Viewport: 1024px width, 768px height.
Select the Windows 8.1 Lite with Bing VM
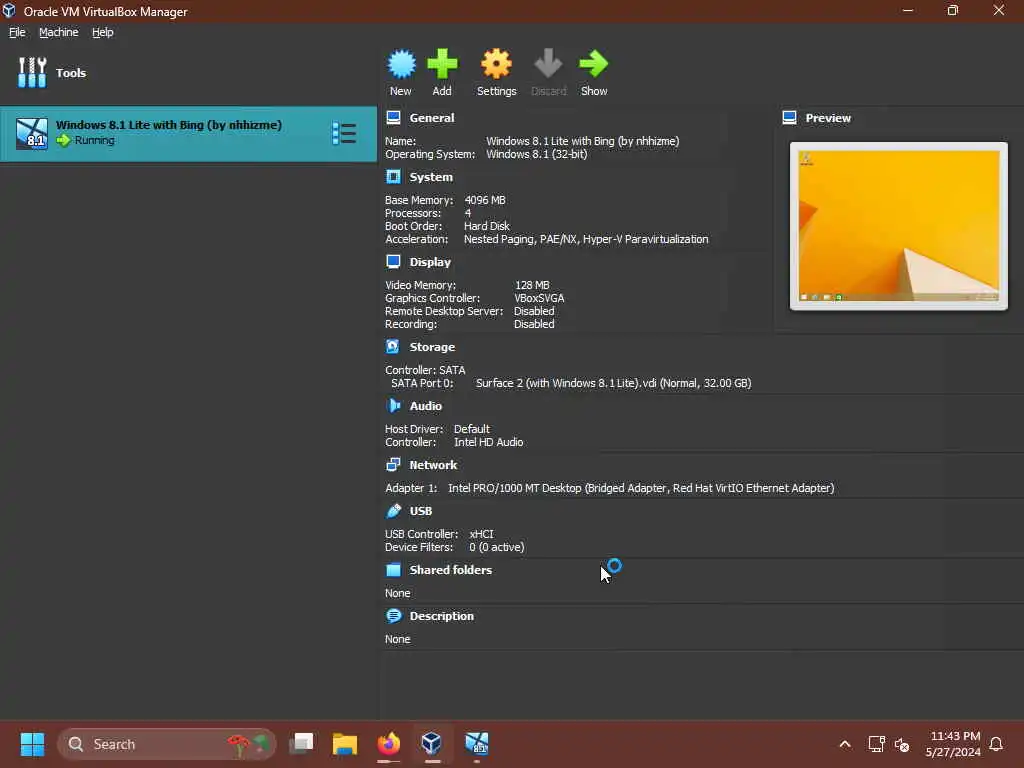188,134
